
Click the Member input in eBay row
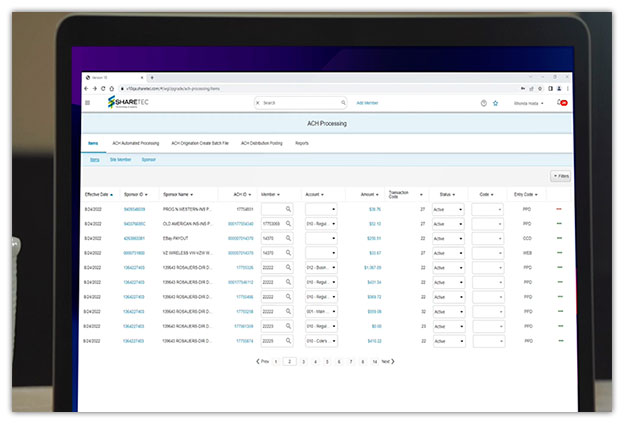click(271, 238)
